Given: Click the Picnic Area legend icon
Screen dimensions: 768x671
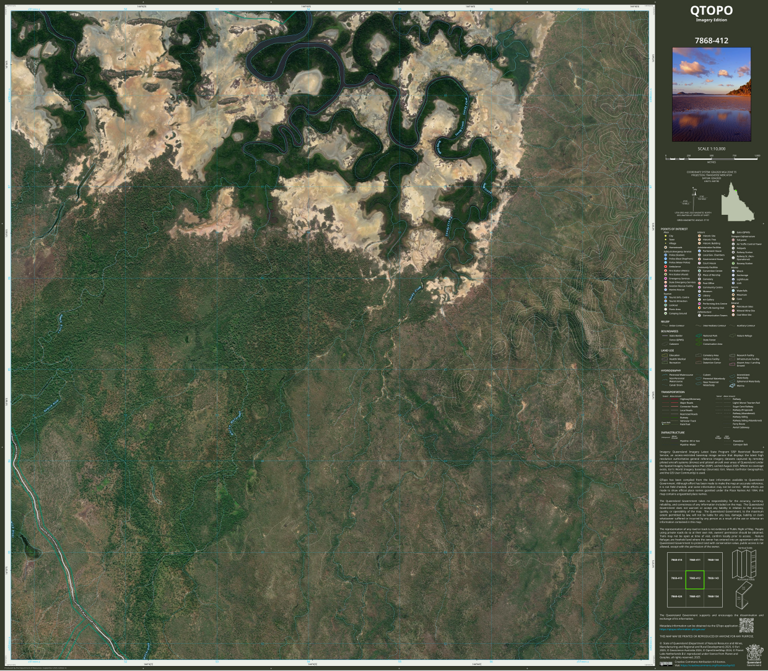Looking at the screenshot, I should pyautogui.click(x=666, y=309).
